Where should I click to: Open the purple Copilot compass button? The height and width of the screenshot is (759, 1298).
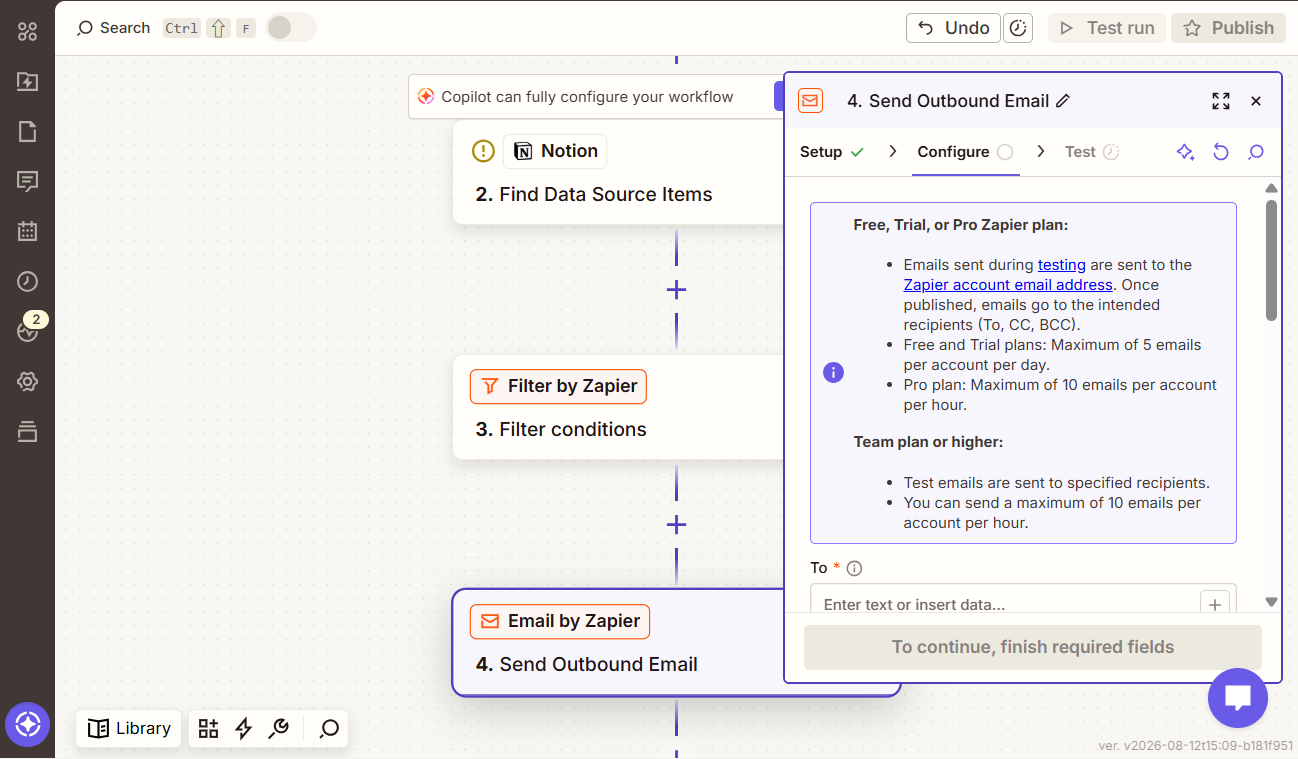(27, 724)
